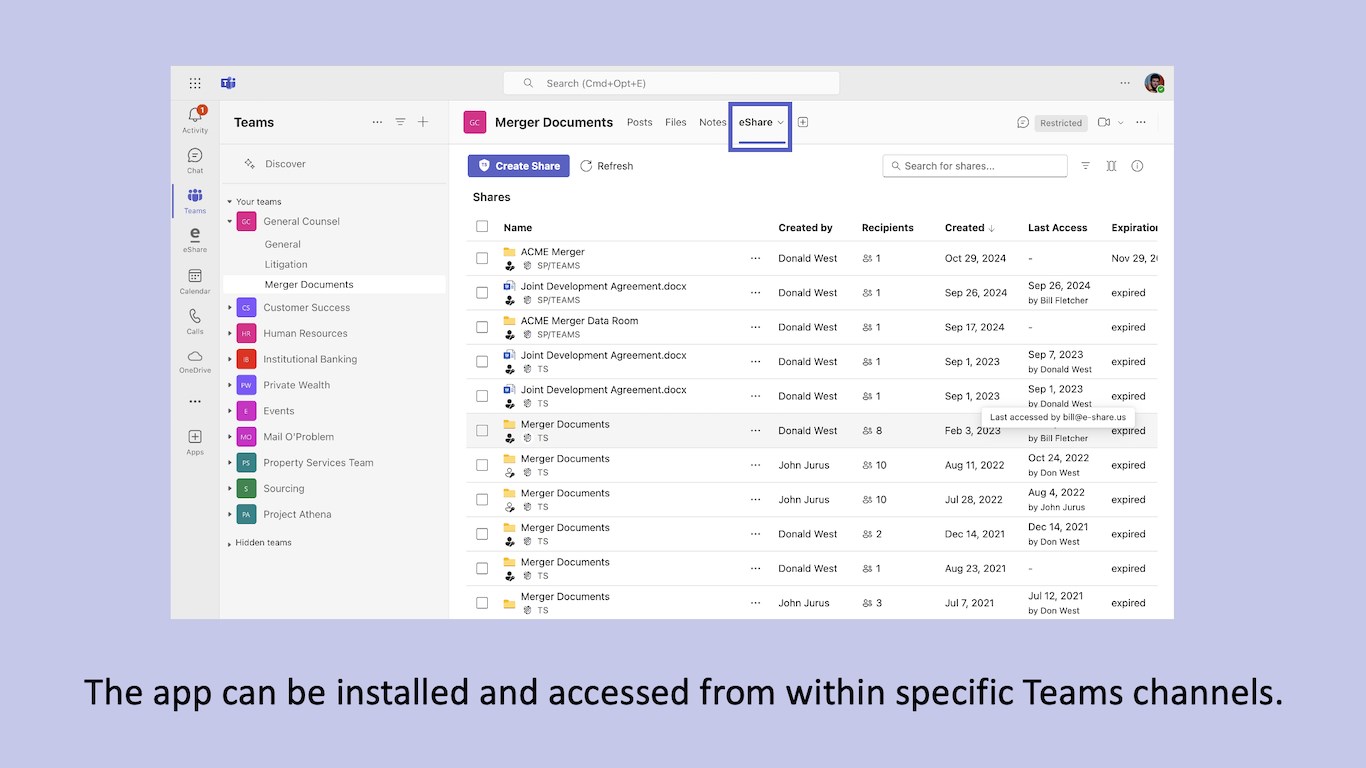Refresh the shares list

pyautogui.click(x=607, y=166)
